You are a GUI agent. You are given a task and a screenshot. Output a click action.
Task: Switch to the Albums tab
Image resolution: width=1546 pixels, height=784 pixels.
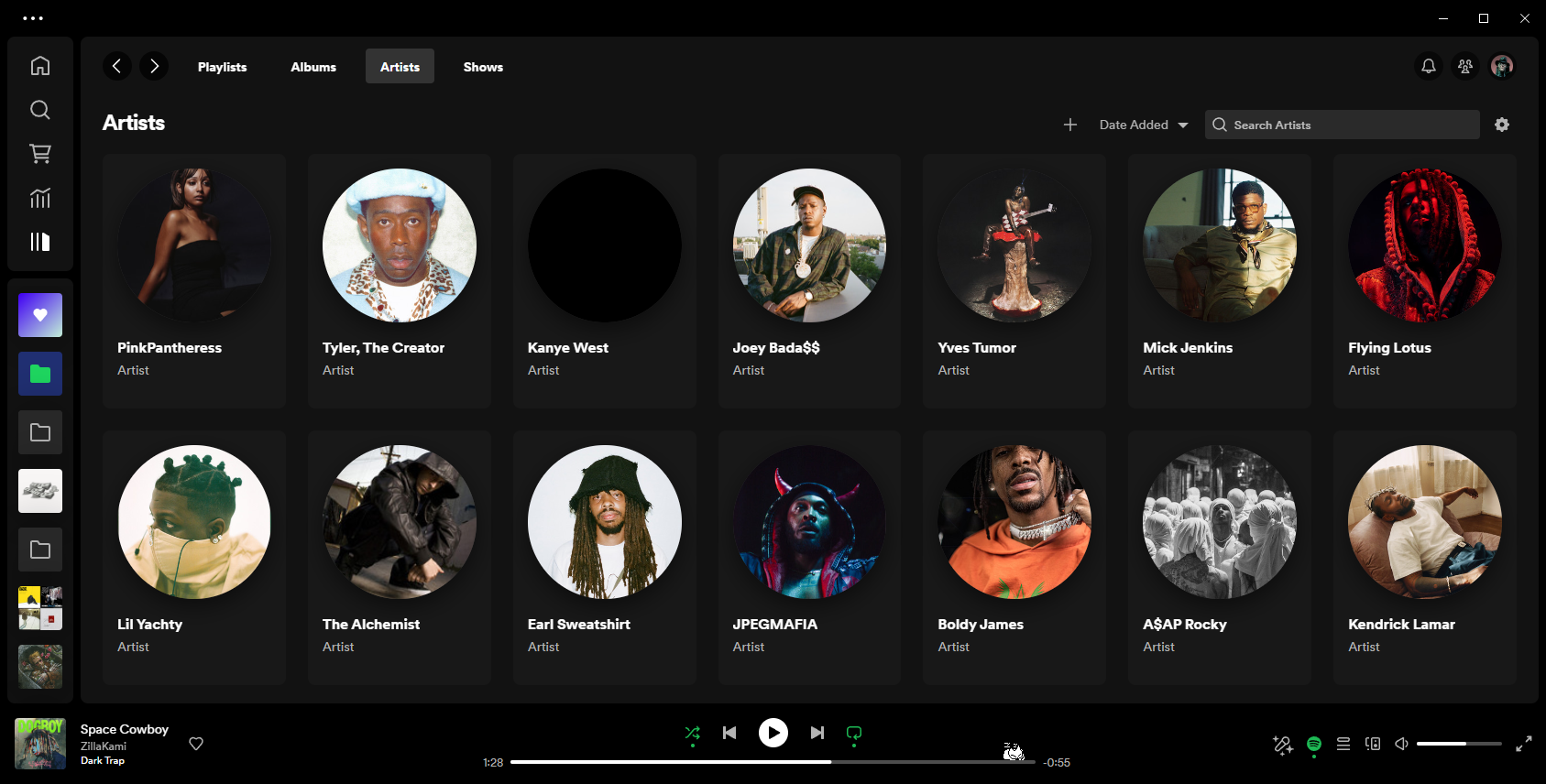tap(313, 67)
